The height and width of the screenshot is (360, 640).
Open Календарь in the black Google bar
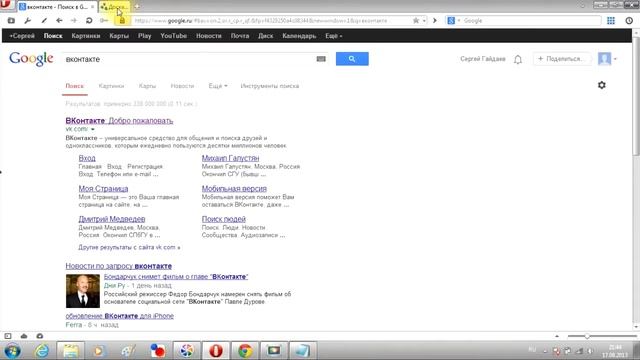299,36
